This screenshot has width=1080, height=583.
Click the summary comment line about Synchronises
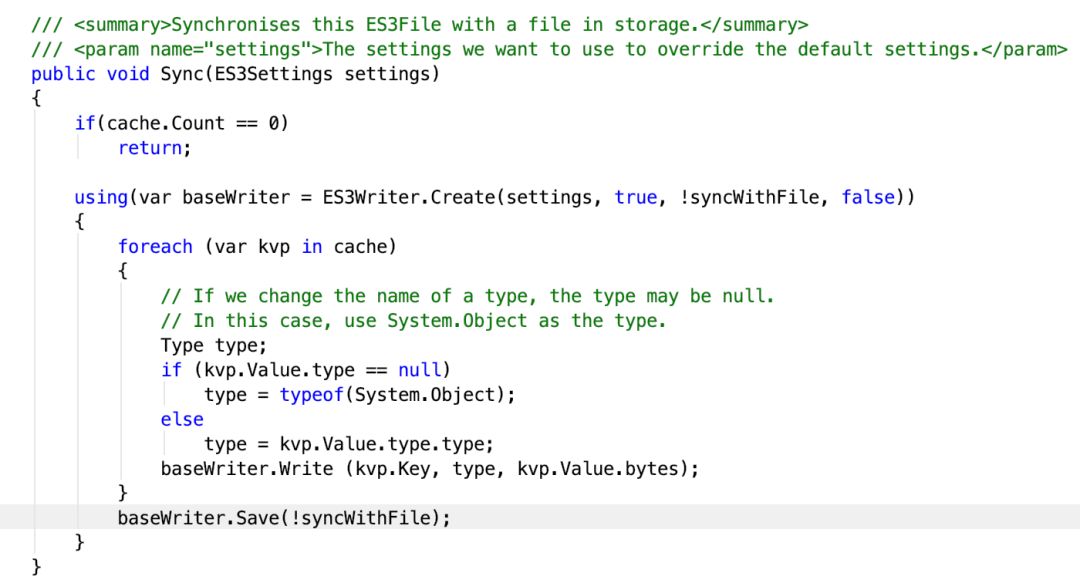tap(419, 25)
